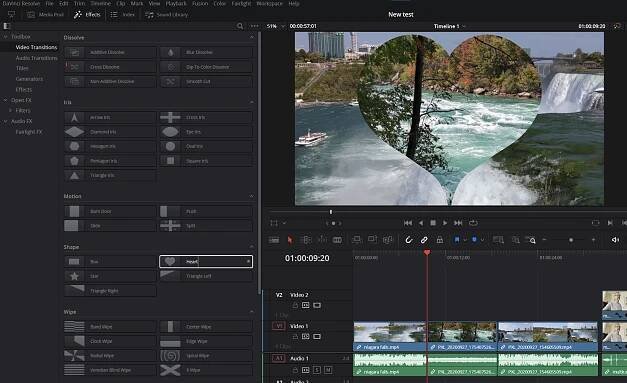Click the Insert Clip toolbar icon

356,239
